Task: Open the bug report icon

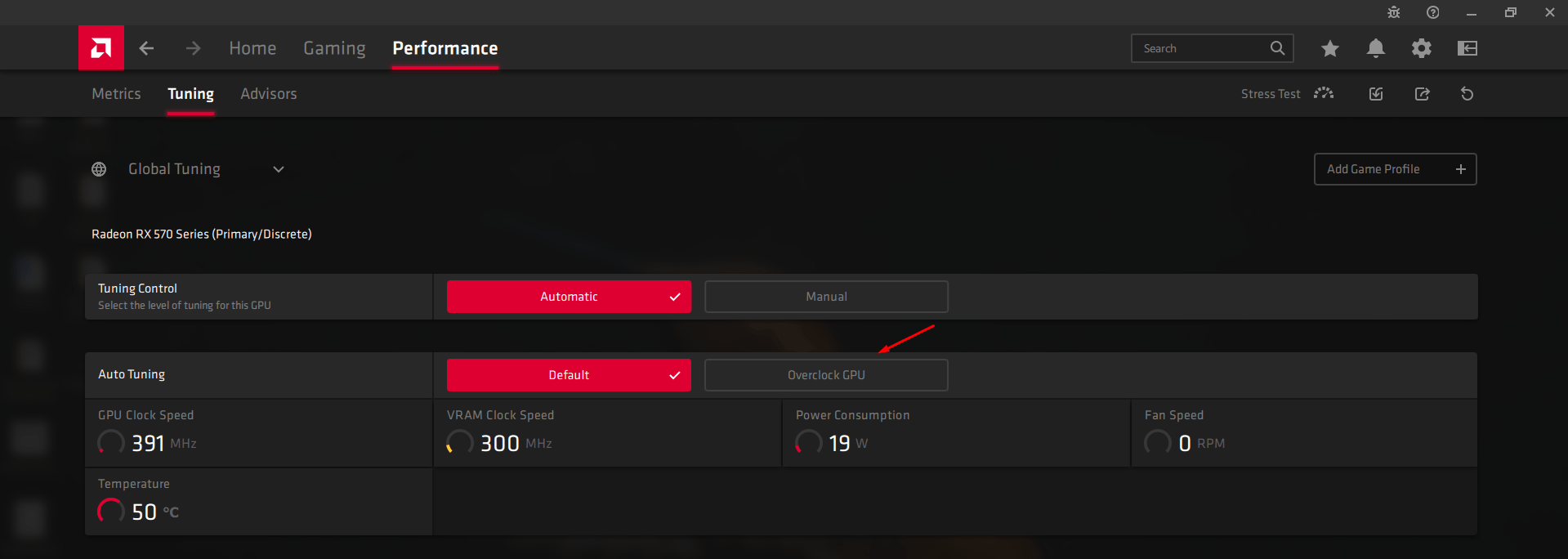Action: (1394, 12)
